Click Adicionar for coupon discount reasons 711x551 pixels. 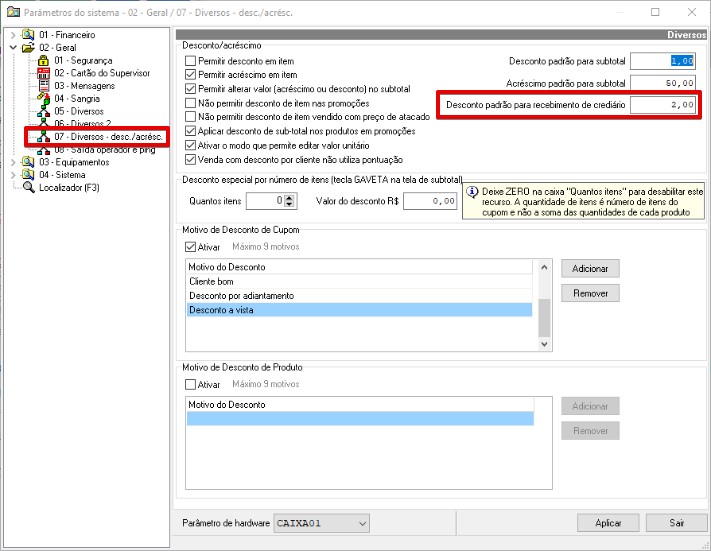(590, 268)
